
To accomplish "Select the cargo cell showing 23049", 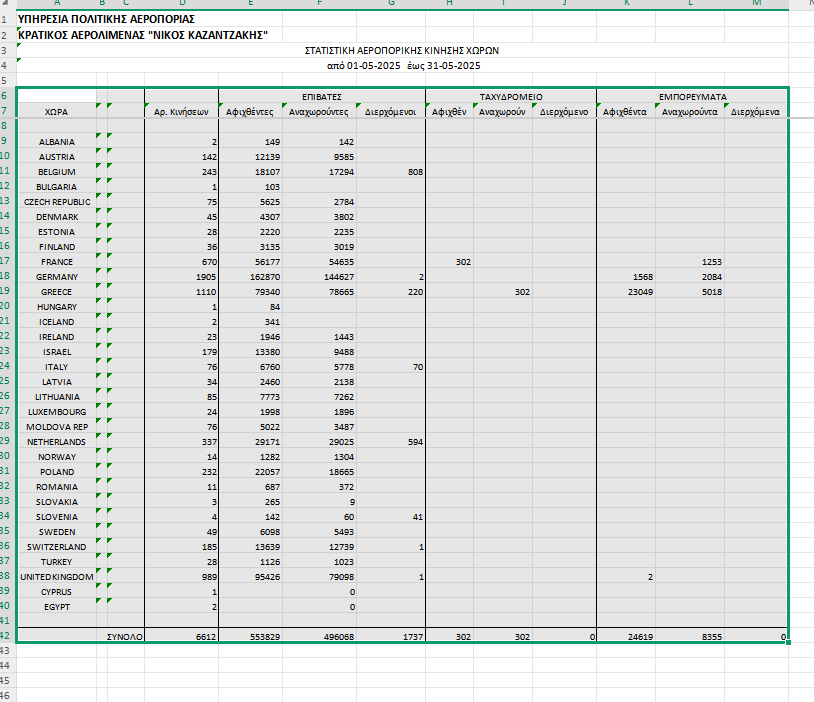I will pyautogui.click(x=628, y=291).
